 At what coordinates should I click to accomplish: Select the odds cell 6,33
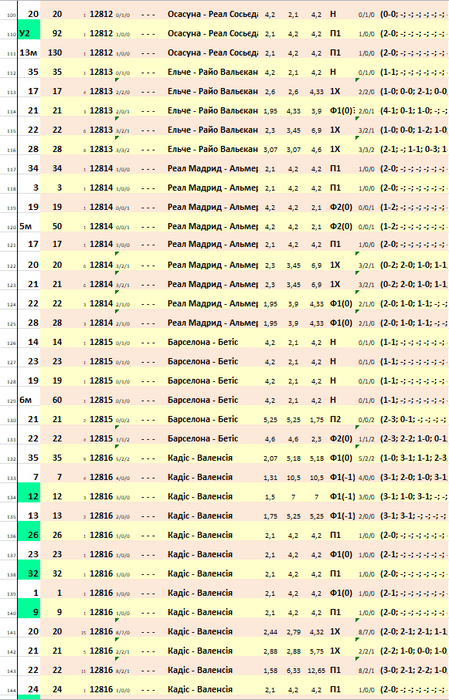pyautogui.click(x=293, y=670)
